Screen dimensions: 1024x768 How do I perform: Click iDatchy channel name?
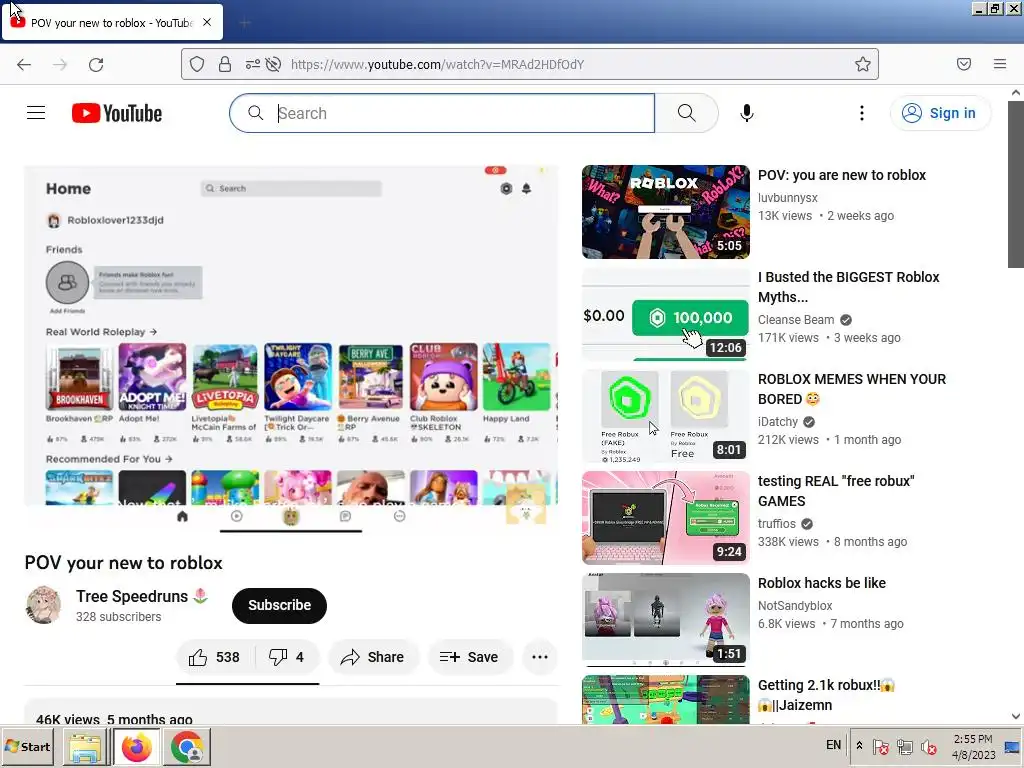click(778, 421)
